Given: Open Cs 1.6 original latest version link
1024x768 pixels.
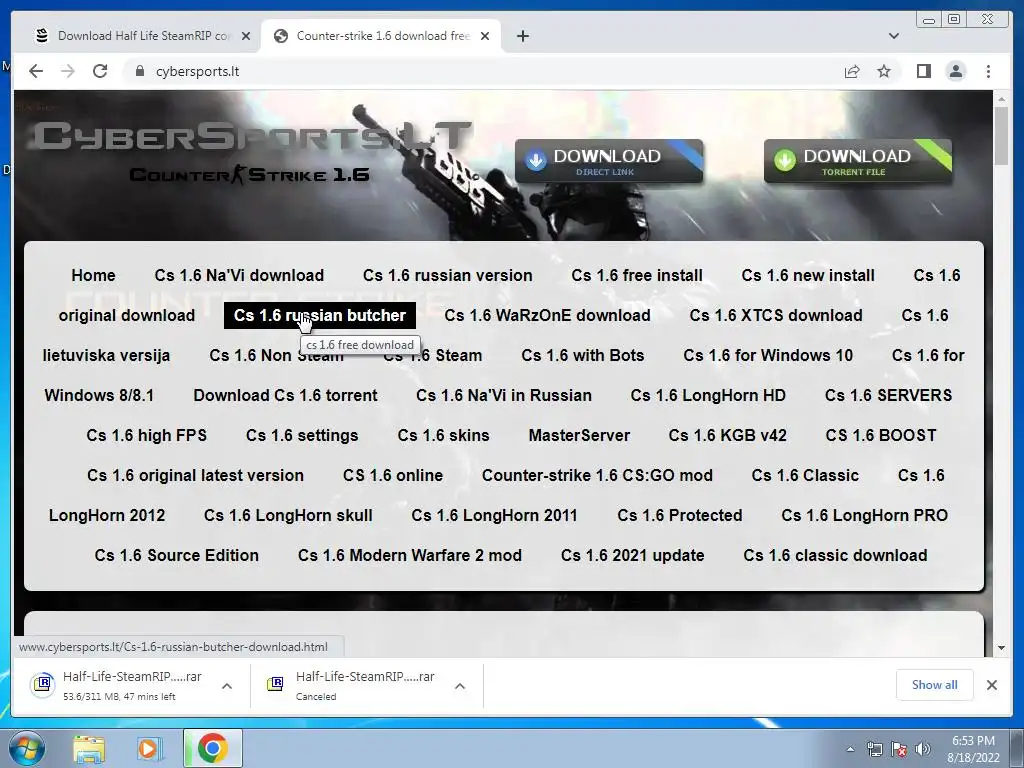Looking at the screenshot, I should click(x=195, y=475).
